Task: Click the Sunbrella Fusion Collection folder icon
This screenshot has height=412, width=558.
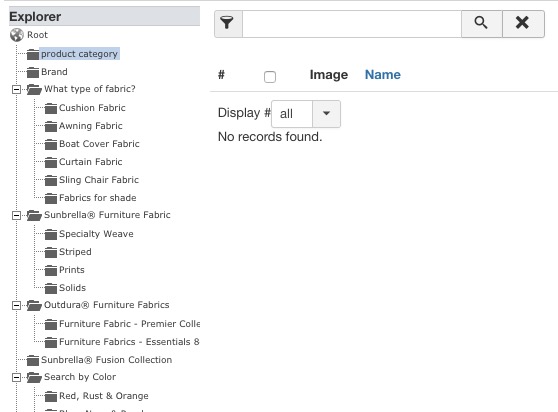Action: coord(33,360)
